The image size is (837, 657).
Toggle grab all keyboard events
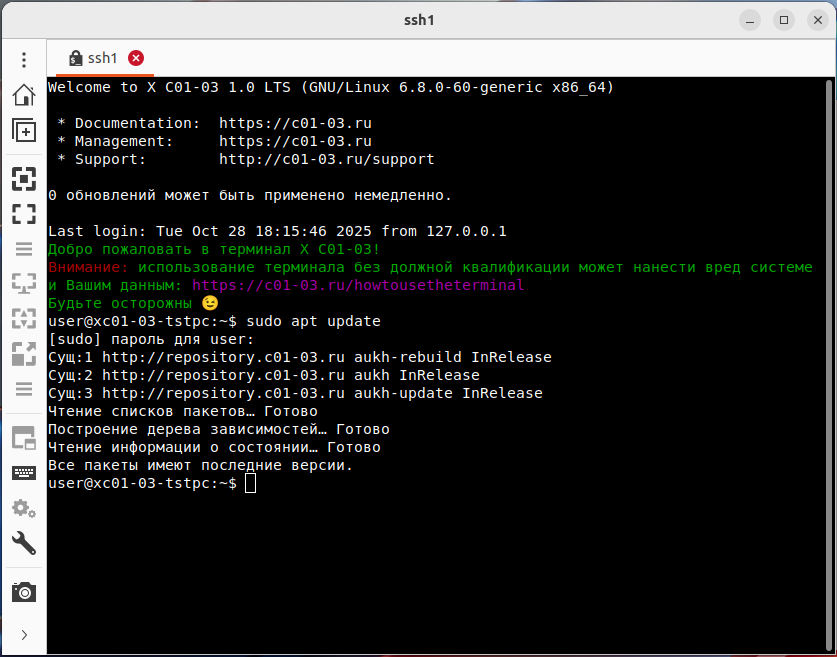23,473
